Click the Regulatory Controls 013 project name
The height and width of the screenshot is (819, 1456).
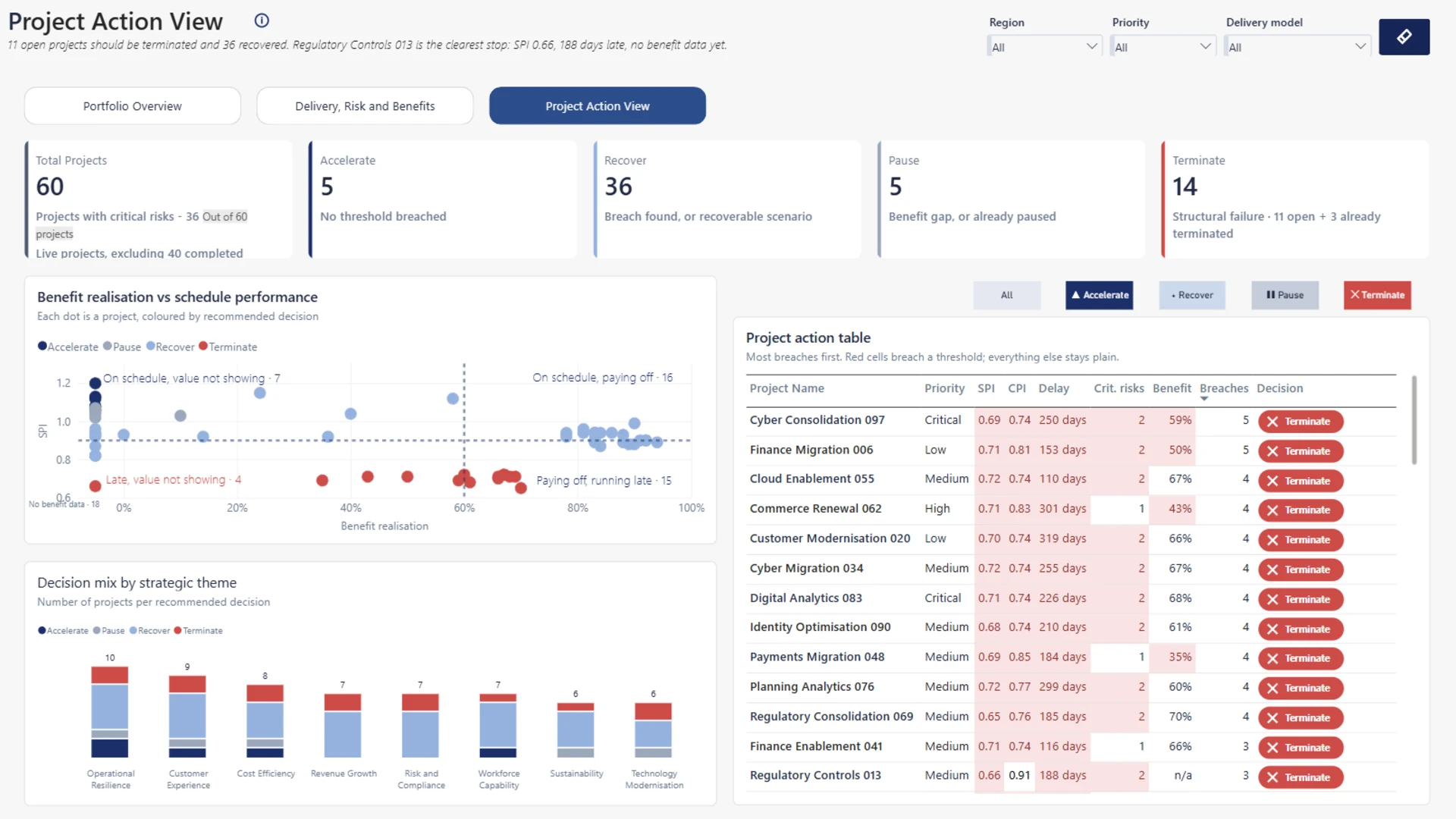coord(815,775)
